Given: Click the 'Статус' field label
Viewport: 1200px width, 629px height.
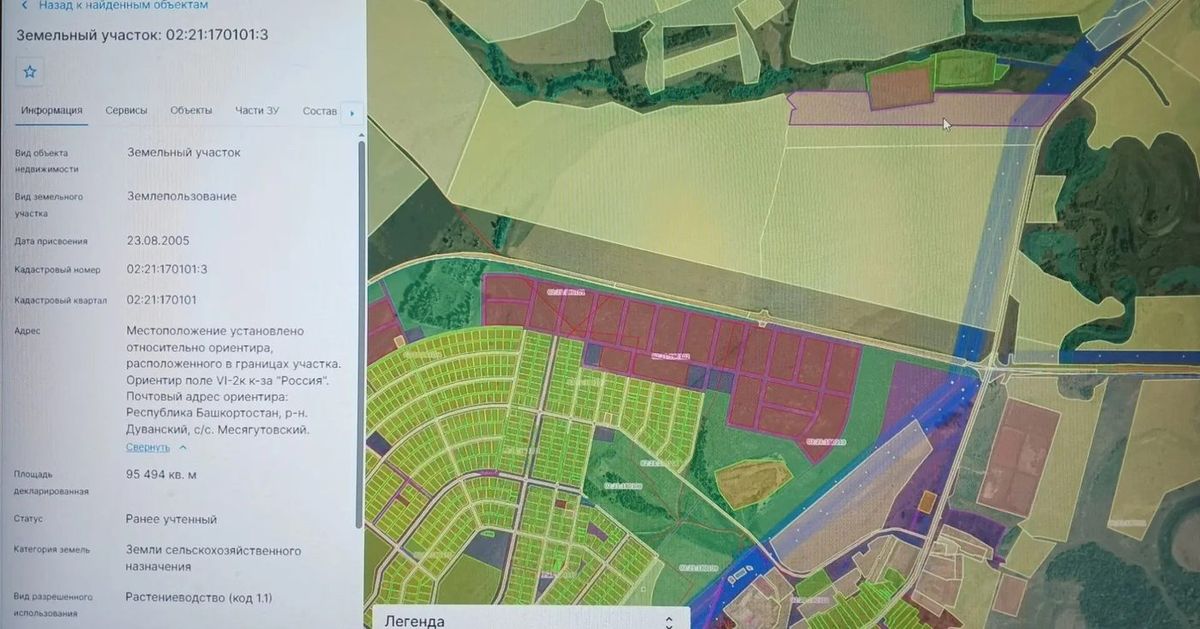Looking at the screenshot, I should point(29,519).
